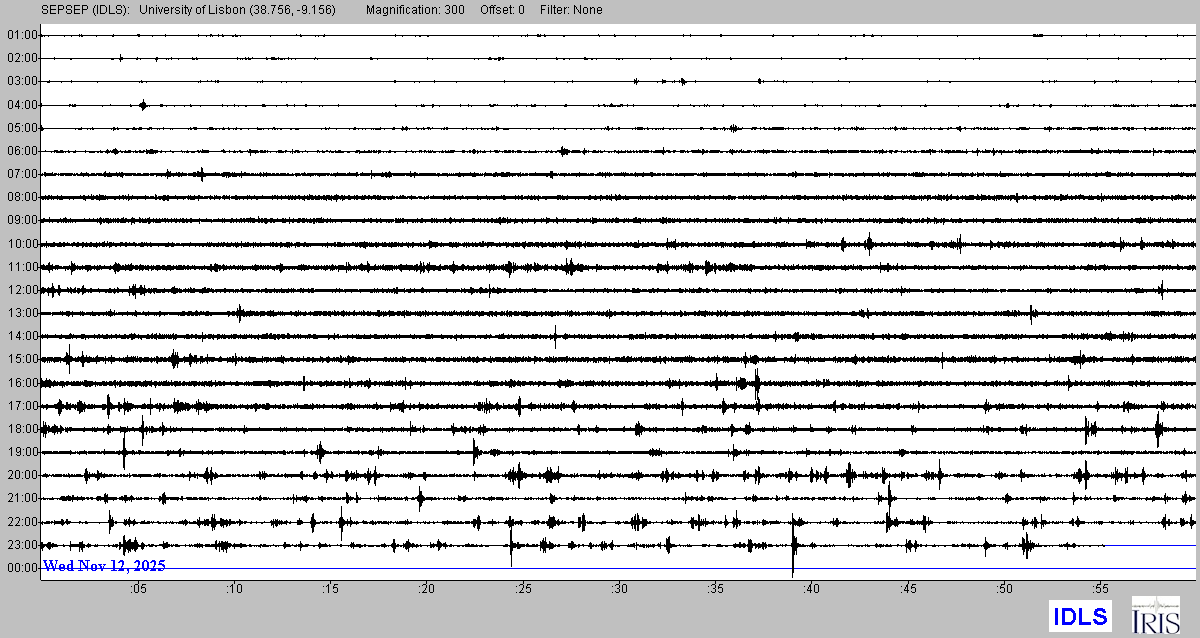Screen dimensions: 1200x638
Task: Click the blue IDLS station label
Action: pyautogui.click(x=1079, y=616)
